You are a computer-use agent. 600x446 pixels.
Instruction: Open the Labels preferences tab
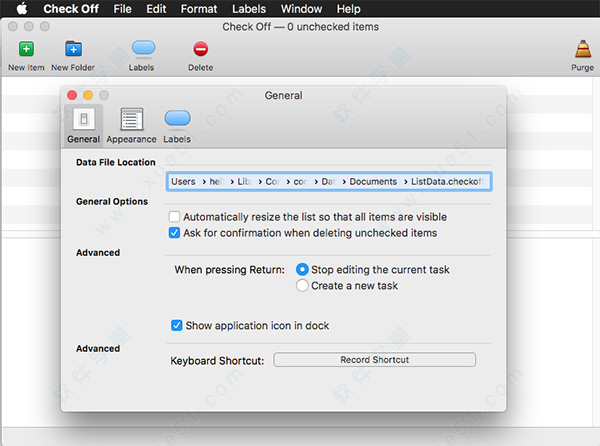(177, 126)
